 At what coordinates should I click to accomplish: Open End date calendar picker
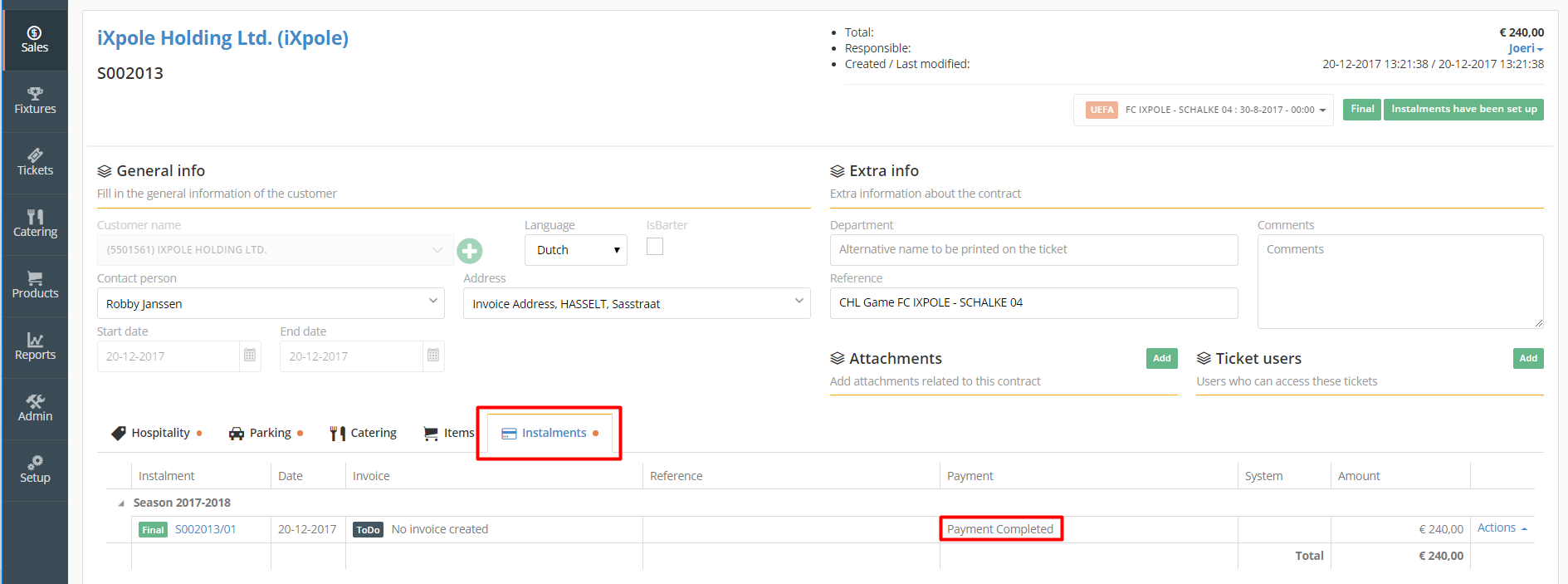click(x=433, y=356)
